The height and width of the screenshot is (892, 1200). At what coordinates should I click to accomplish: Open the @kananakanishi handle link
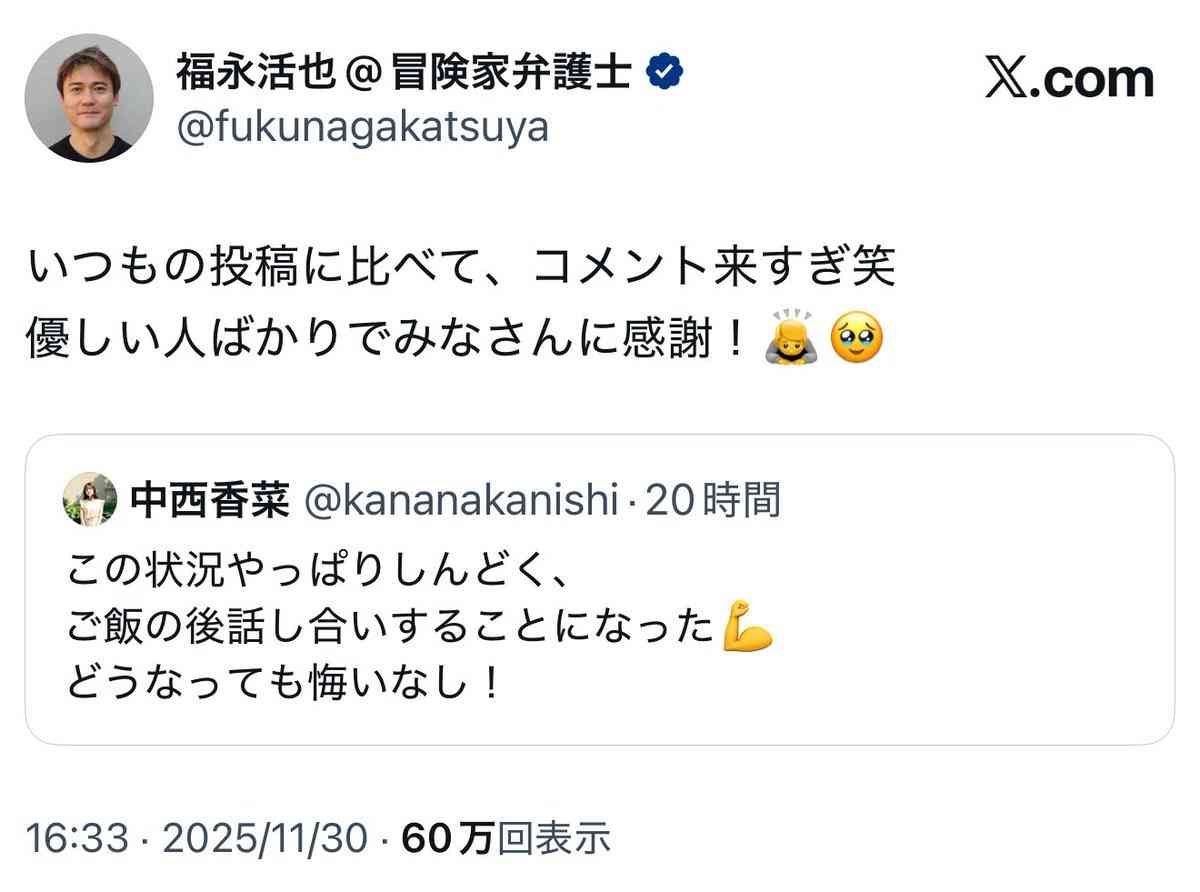click(x=461, y=500)
